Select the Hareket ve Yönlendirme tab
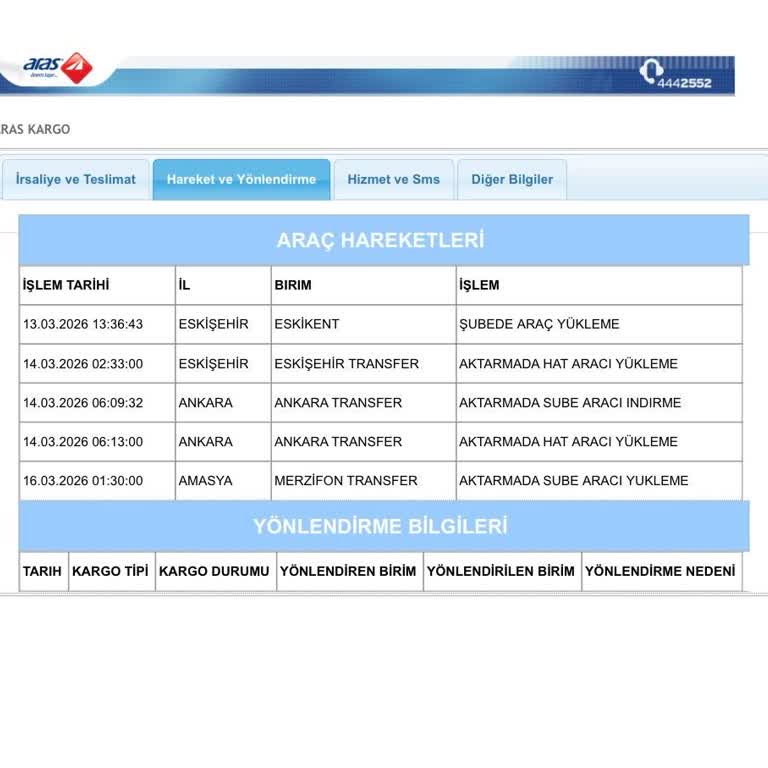Image resolution: width=768 pixels, height=768 pixels. 241,179
